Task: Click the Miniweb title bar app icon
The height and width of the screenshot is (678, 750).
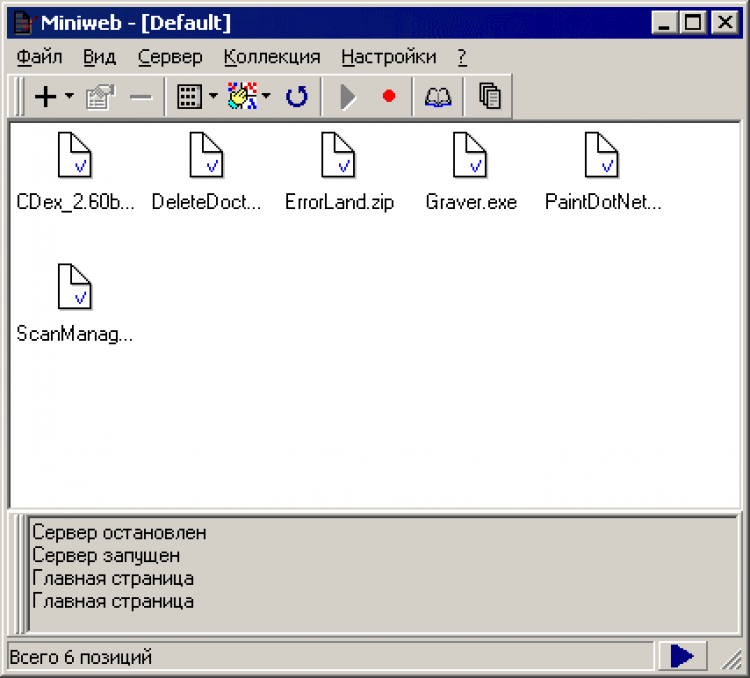Action: (24, 22)
